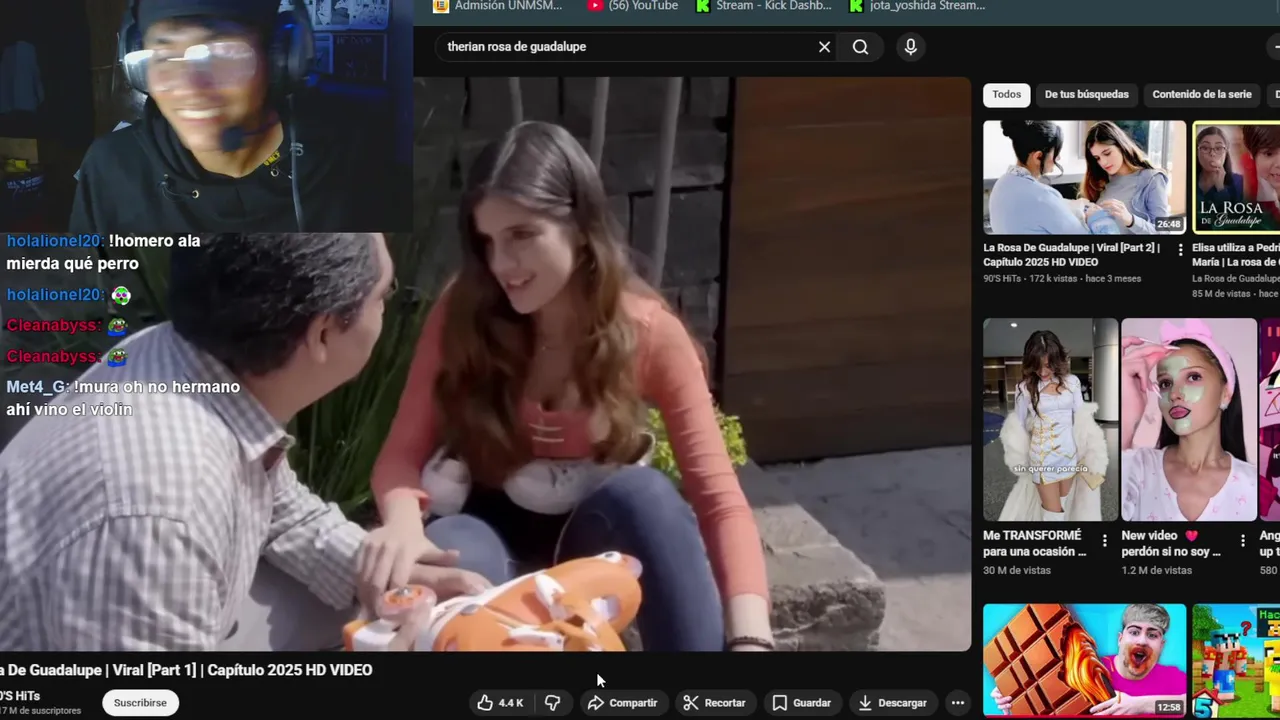Click chat username holalionel20 with !homero message
The height and width of the screenshot is (720, 1280).
tap(55, 241)
